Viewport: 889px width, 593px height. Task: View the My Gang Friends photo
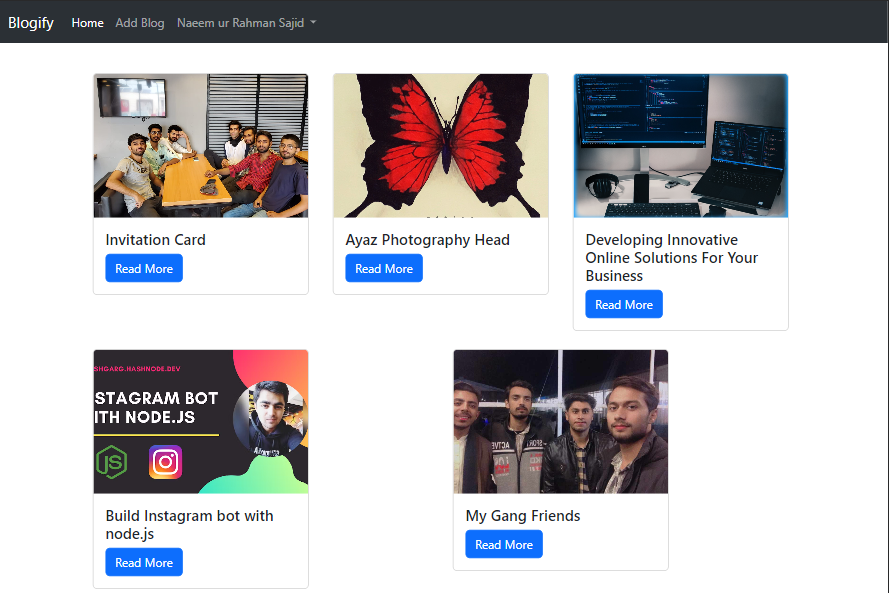coord(560,422)
